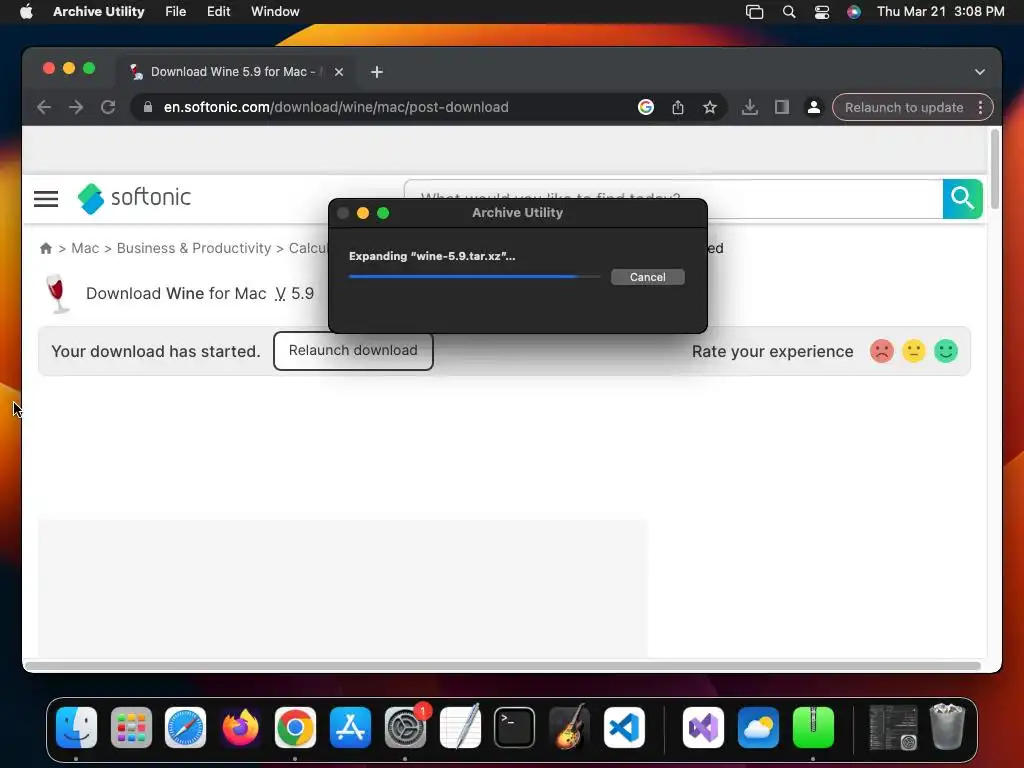The height and width of the screenshot is (768, 1024).
Task: Cancel the wine-5.9.tar.xz expansion
Action: click(647, 277)
